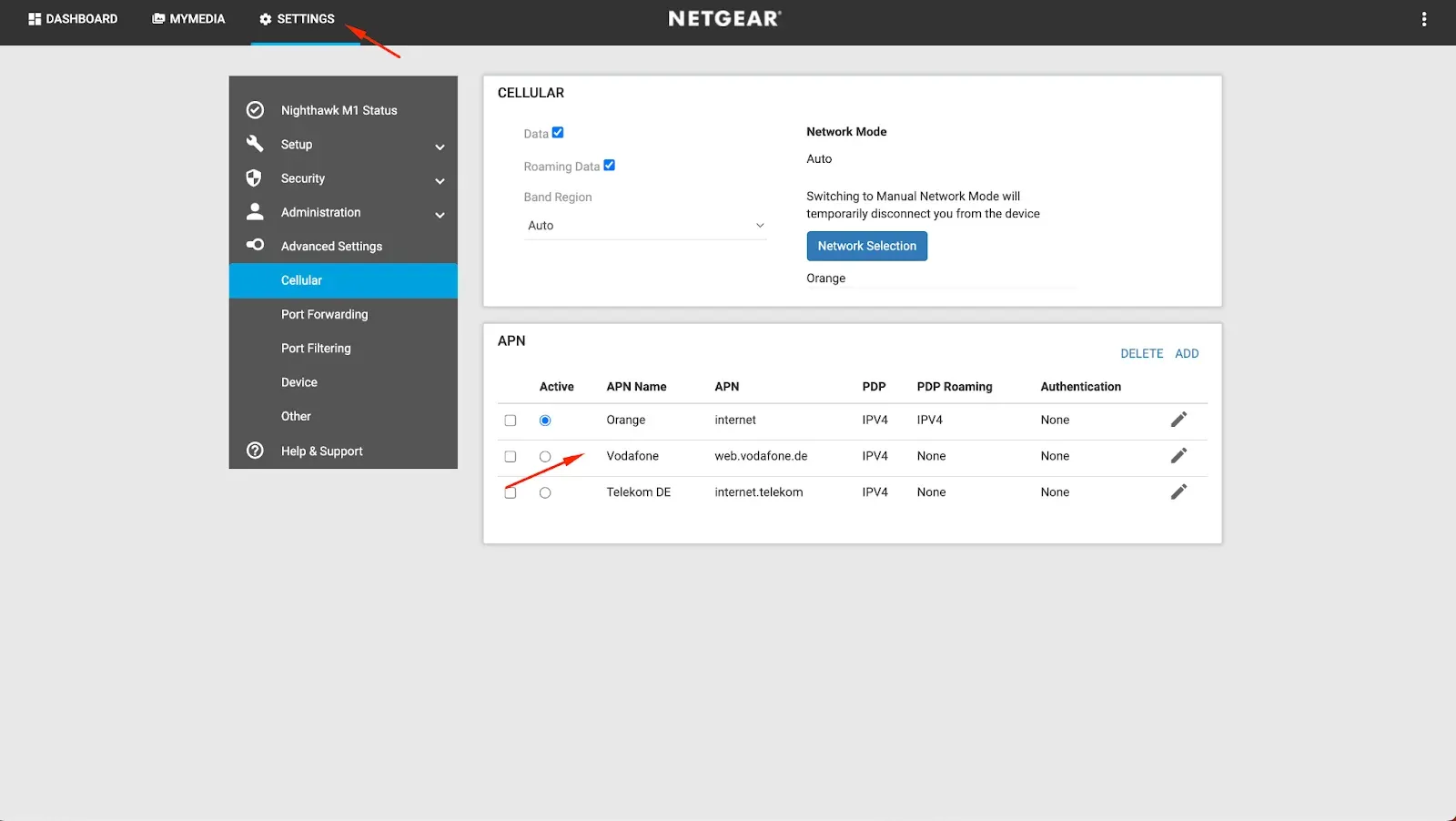
Task: Click the internet.telekom APN value
Action: coord(759,492)
